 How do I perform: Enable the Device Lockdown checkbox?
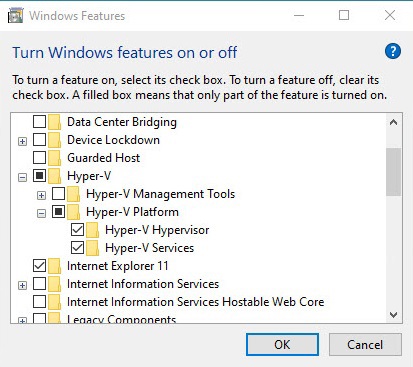pos(39,140)
